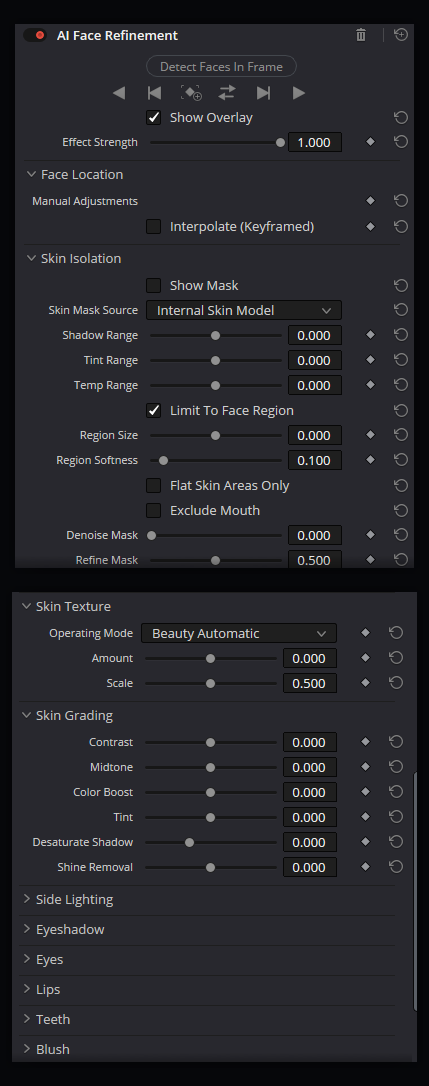
Task: Toggle the AI Face Refinement enable switch
Action: coord(35,35)
